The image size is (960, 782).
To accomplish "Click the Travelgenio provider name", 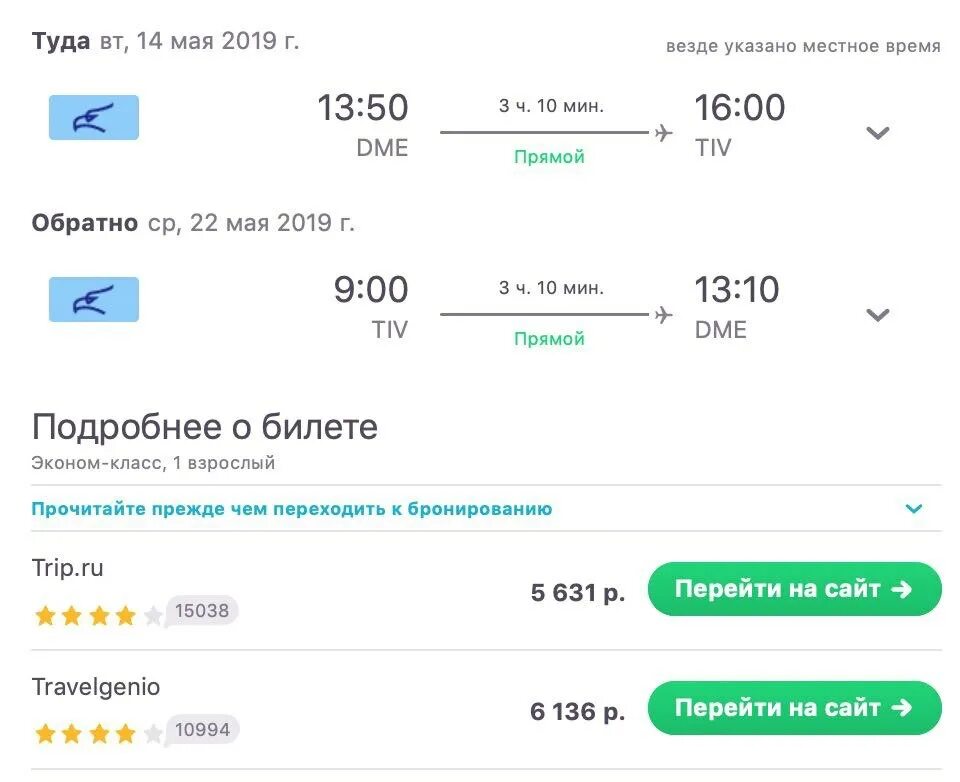I will point(96,687).
